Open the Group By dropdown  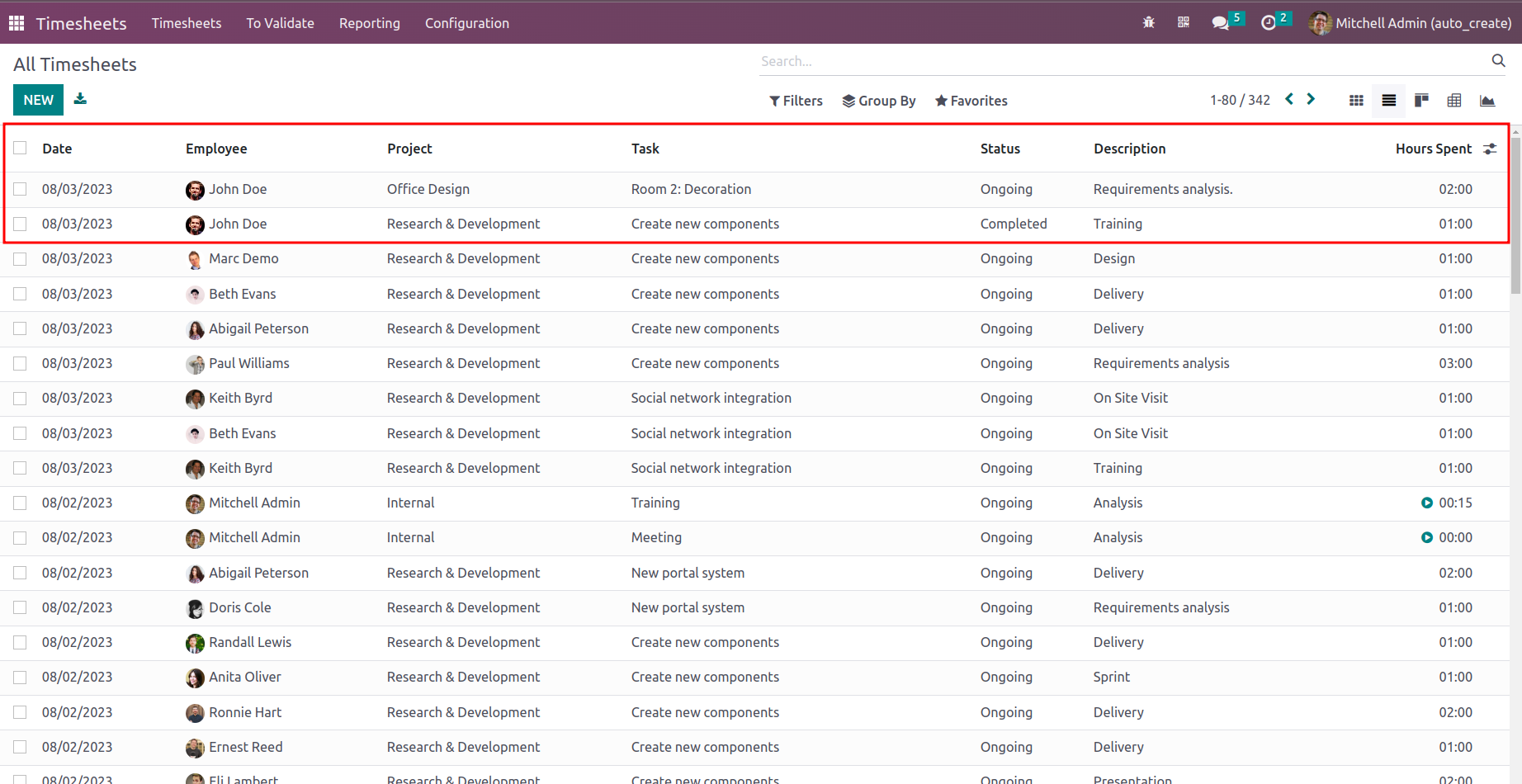pyautogui.click(x=879, y=101)
